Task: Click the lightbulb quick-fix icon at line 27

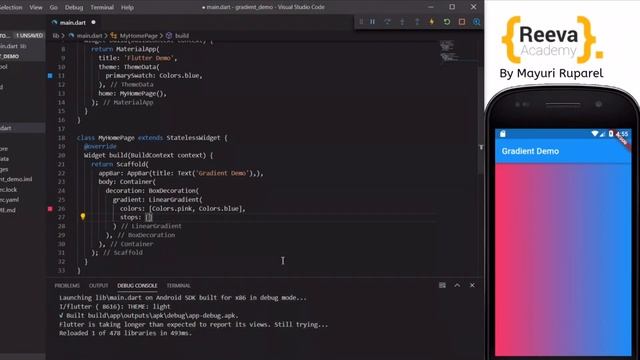Action: [x=83, y=217]
